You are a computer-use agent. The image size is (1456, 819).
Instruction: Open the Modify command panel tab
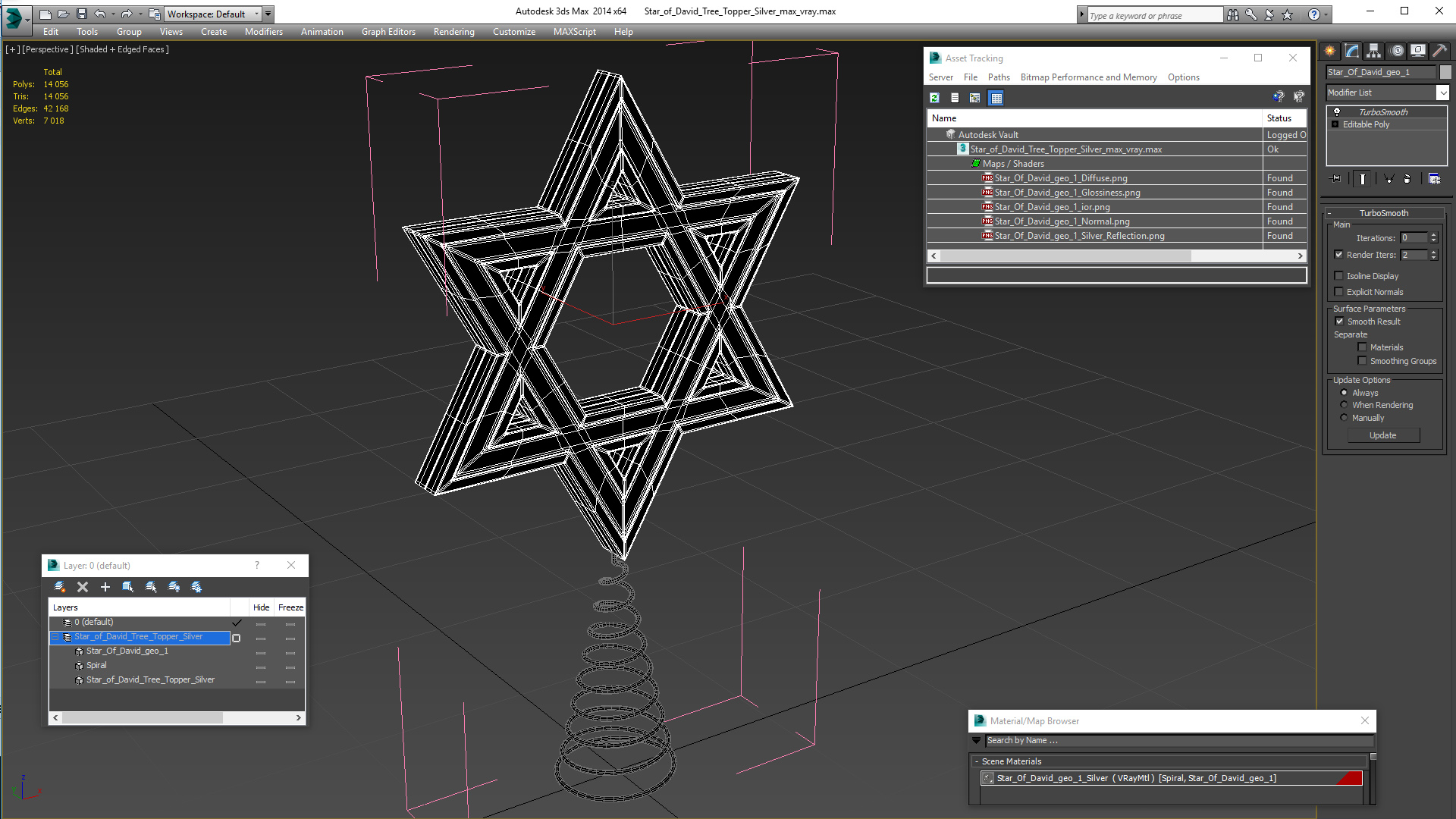click(1352, 51)
